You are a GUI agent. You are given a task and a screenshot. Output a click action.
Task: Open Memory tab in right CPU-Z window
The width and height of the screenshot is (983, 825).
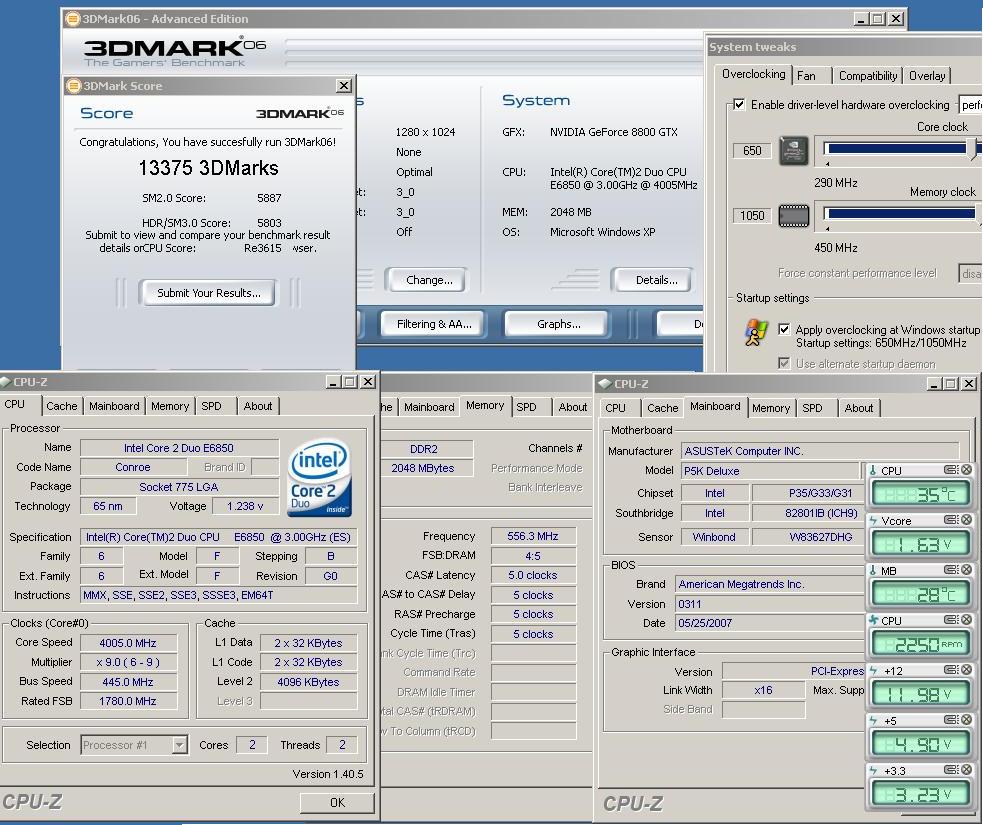[x=770, y=408]
